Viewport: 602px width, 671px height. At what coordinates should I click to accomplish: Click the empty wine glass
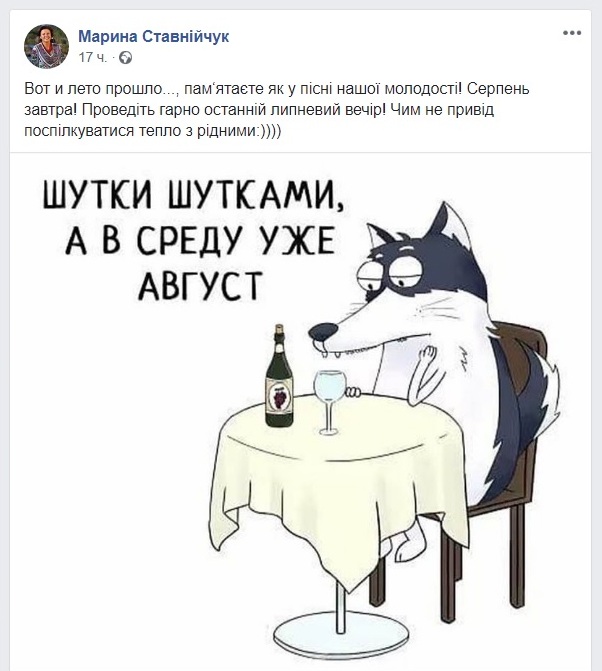pyautogui.click(x=329, y=402)
